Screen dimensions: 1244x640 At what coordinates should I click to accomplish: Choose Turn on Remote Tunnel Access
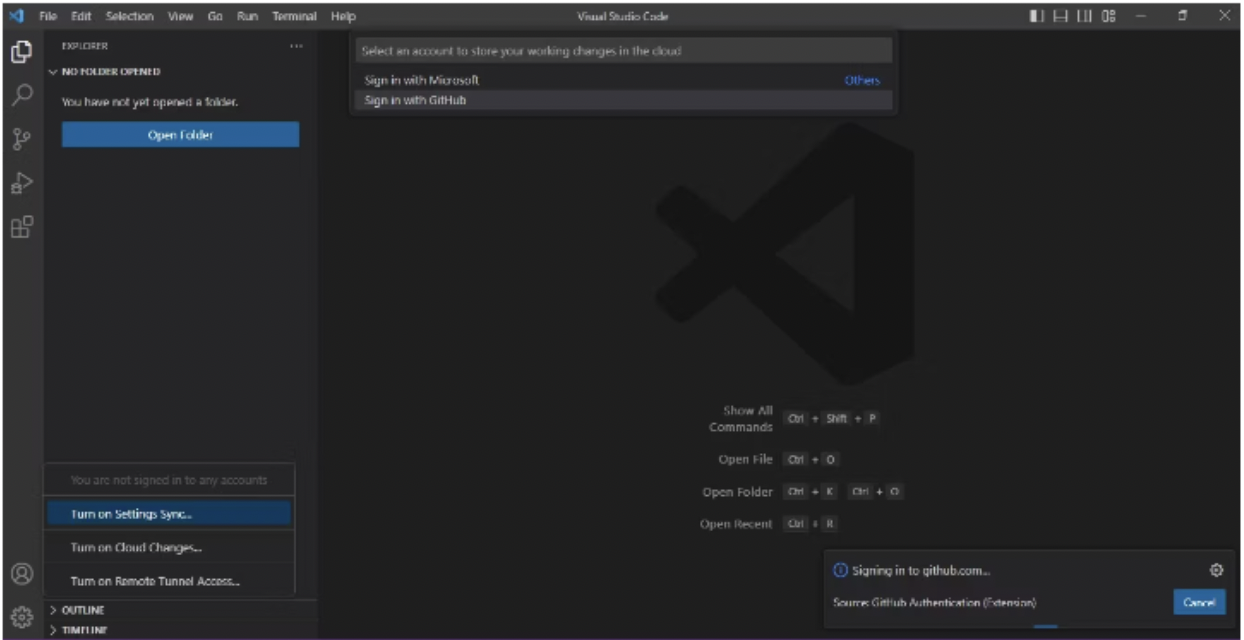(169, 581)
